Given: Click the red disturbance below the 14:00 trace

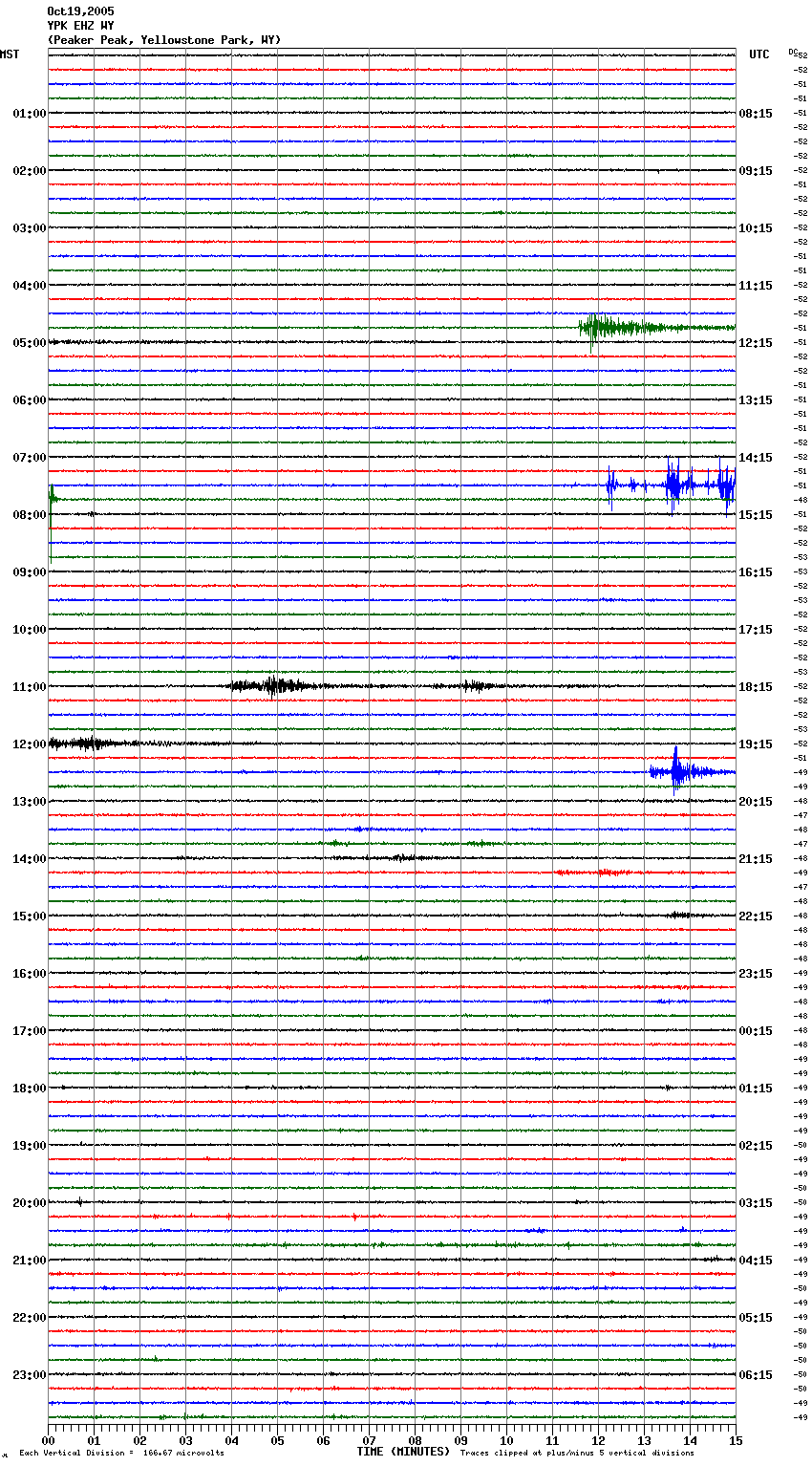Looking at the screenshot, I should pos(594,873).
